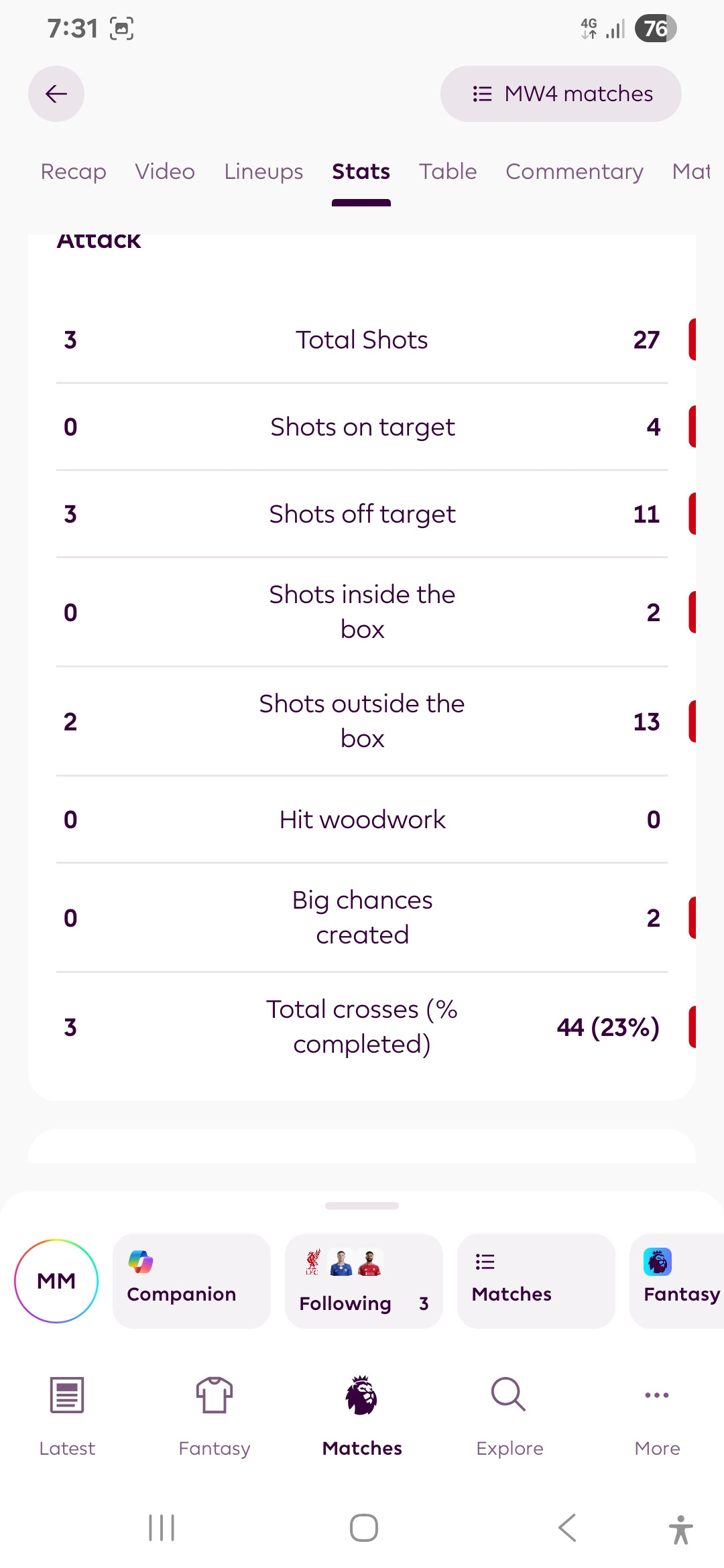724x1568 pixels.
Task: Open the Fantasy shortcut card
Action: (677, 1281)
